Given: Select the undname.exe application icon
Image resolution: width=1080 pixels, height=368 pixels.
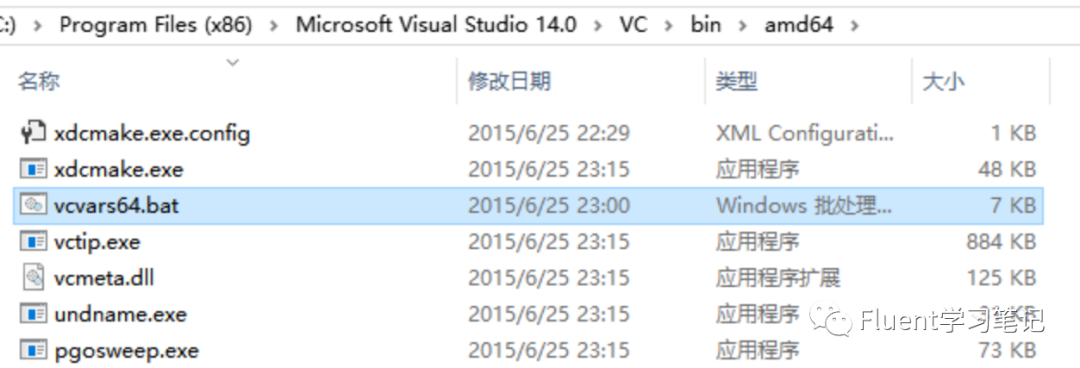Looking at the screenshot, I should 33,314.
